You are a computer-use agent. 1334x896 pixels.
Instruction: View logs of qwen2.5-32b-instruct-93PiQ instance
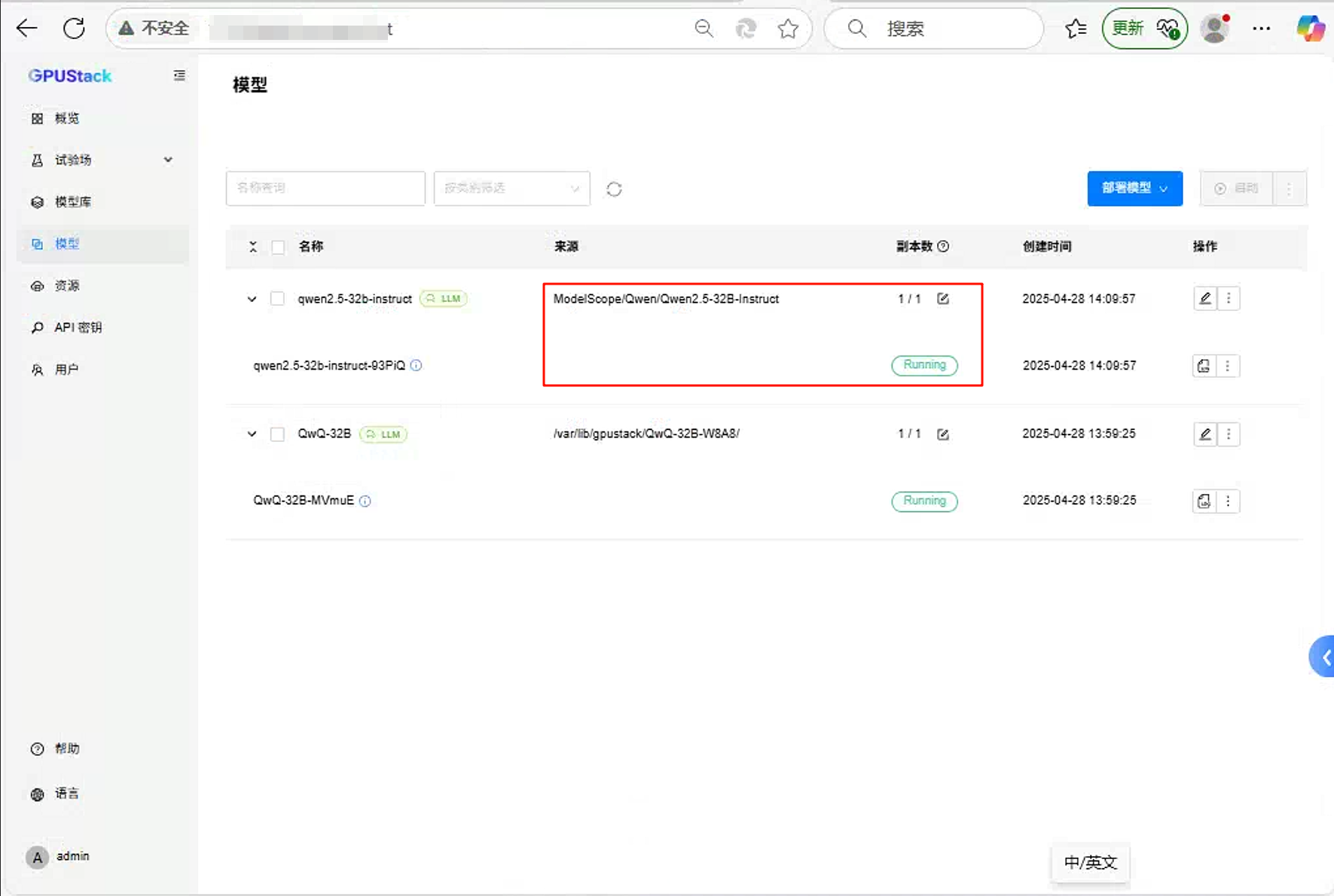[x=1204, y=366]
